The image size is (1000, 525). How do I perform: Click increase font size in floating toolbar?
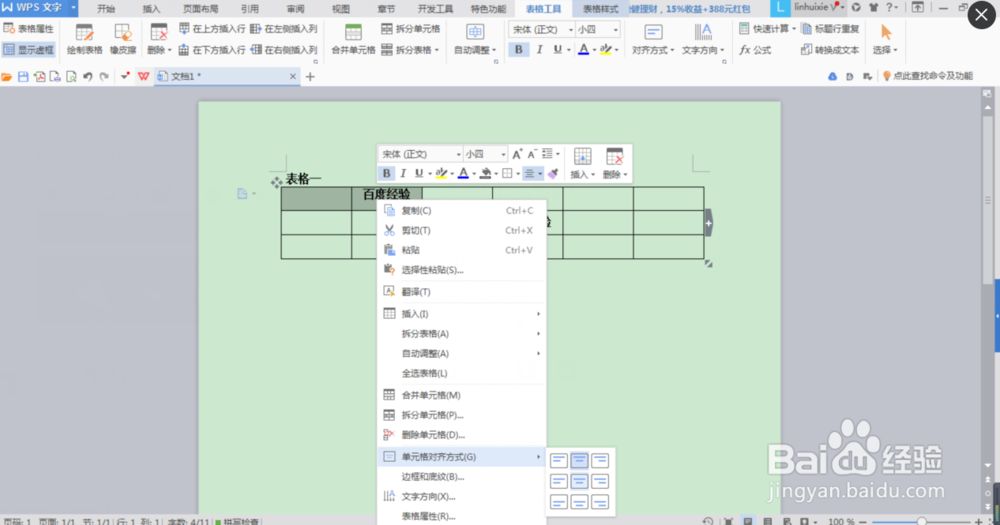517,154
